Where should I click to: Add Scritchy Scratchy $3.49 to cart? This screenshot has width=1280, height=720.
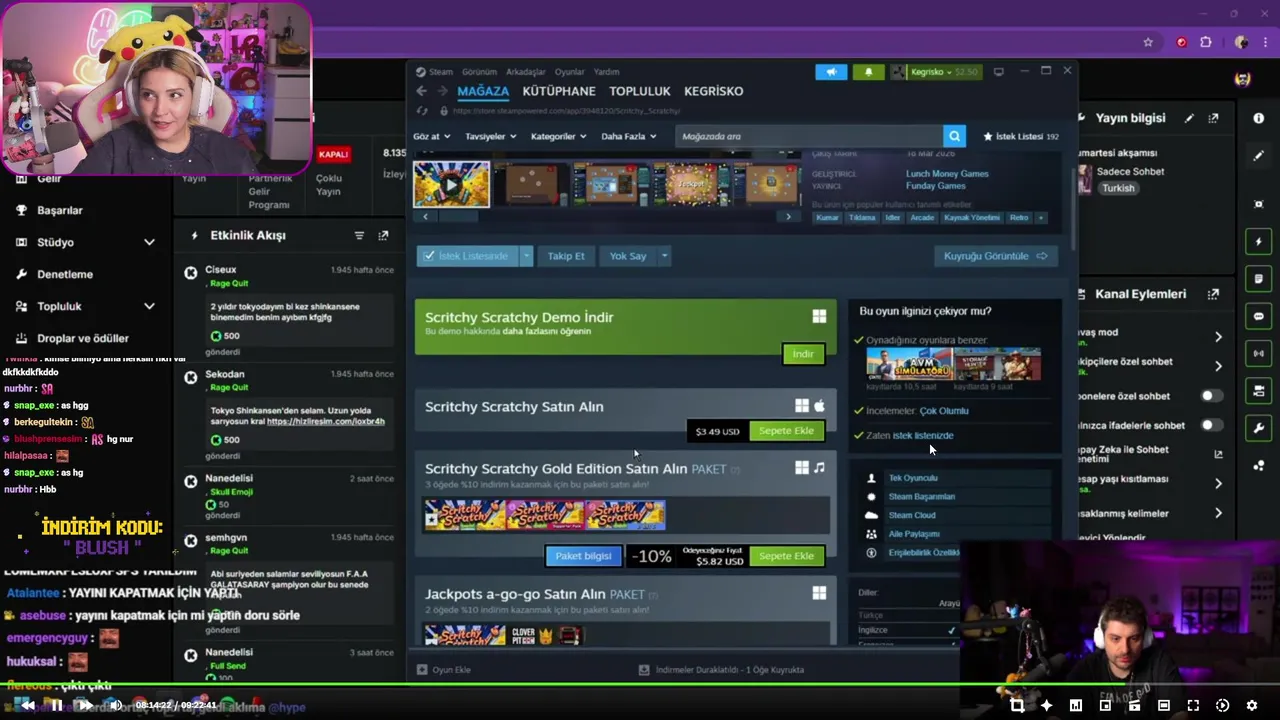coord(786,431)
